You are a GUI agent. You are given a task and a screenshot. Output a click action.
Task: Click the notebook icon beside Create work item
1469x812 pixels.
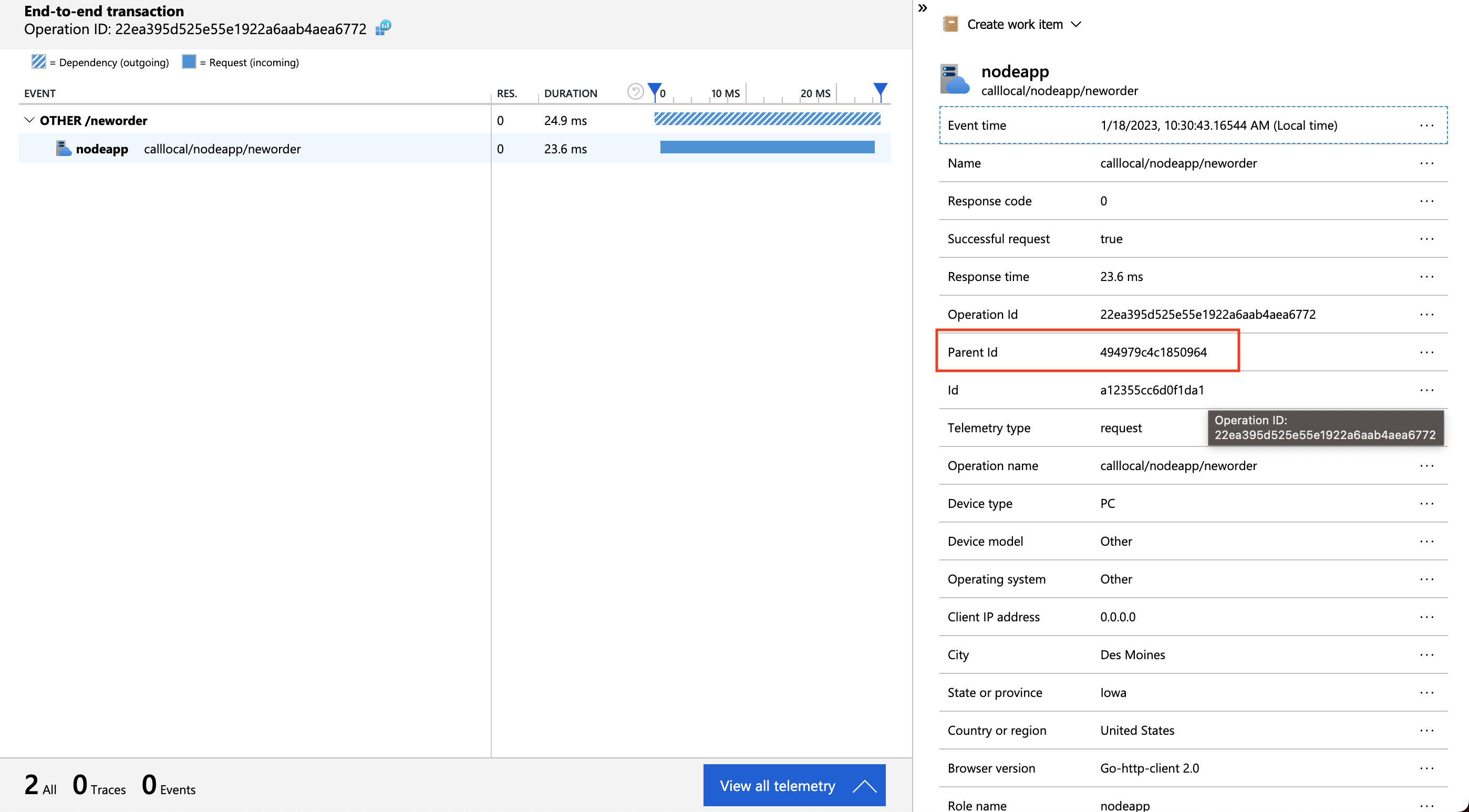(x=949, y=24)
